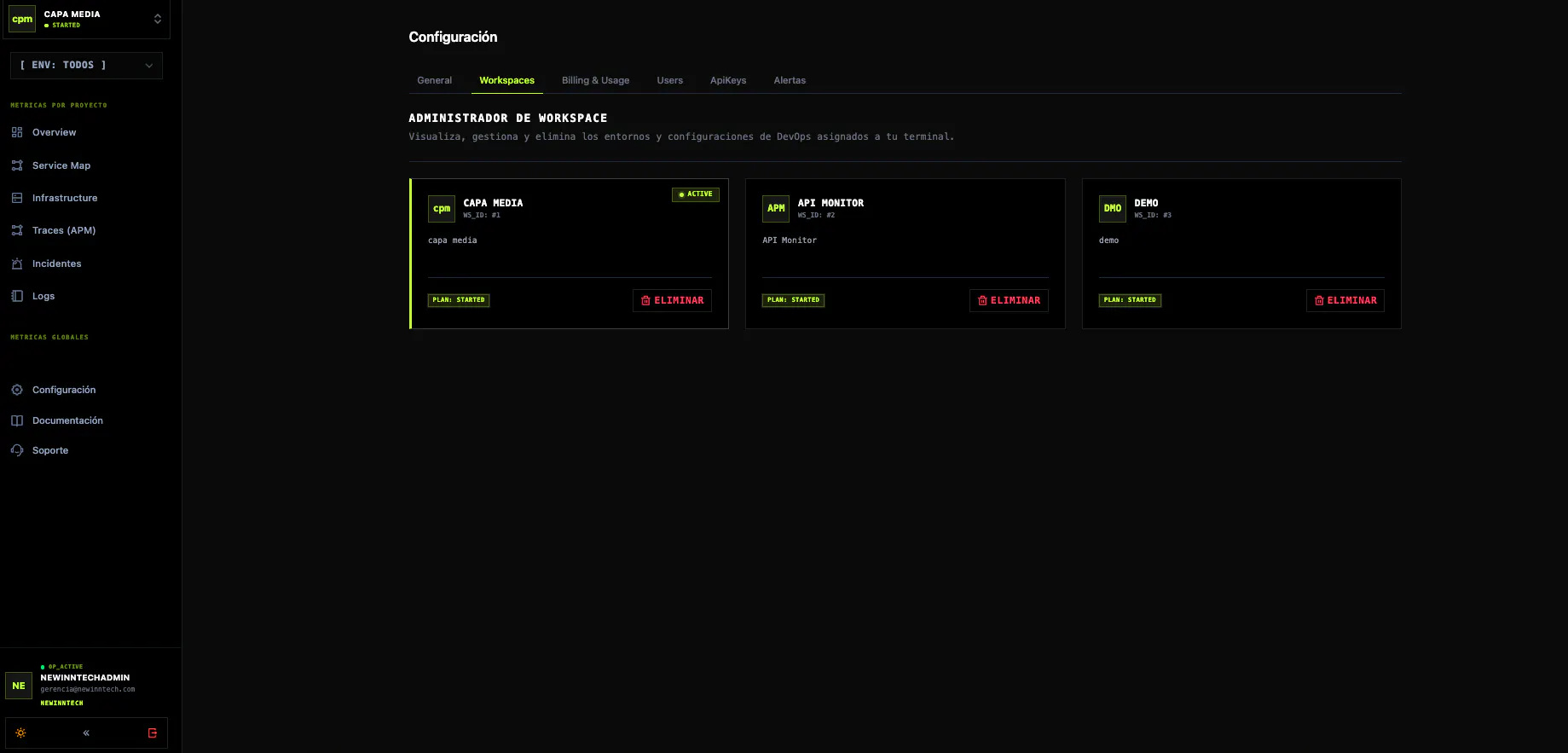This screenshot has height=753, width=1568.
Task: Click the Service Map icon
Action: pyautogui.click(x=17, y=165)
